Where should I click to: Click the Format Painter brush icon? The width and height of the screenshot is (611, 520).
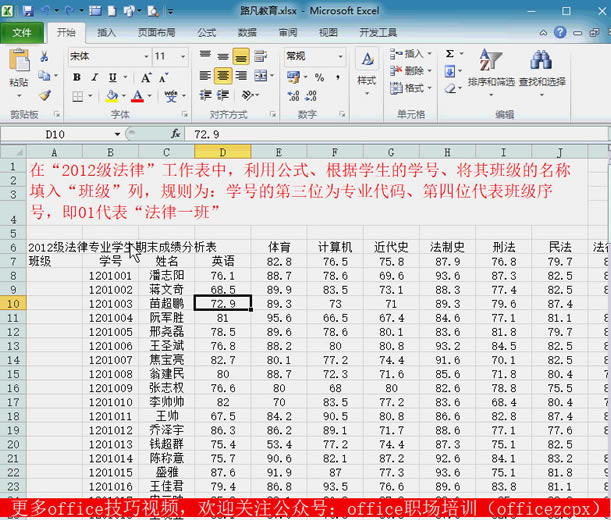tap(45, 95)
